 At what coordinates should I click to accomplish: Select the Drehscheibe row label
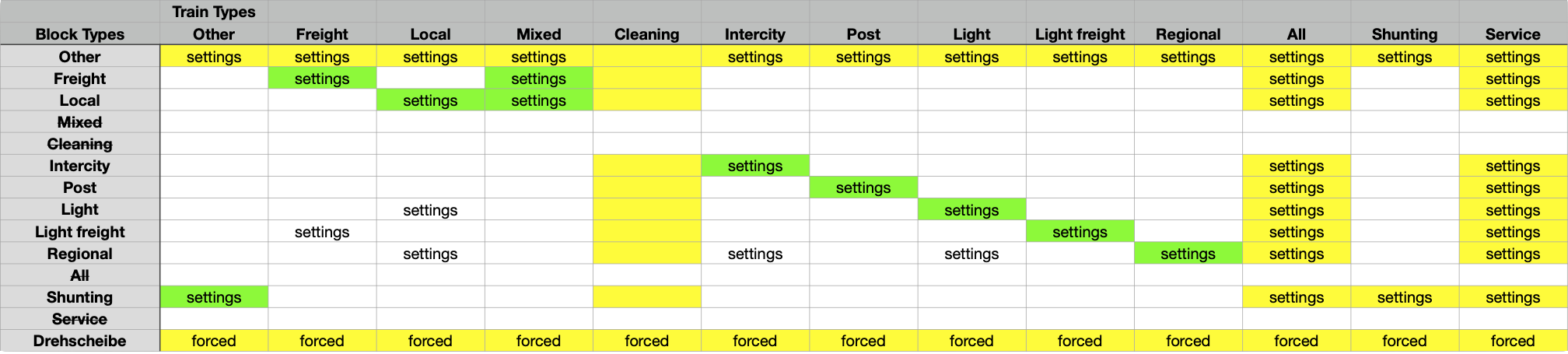tap(80, 341)
